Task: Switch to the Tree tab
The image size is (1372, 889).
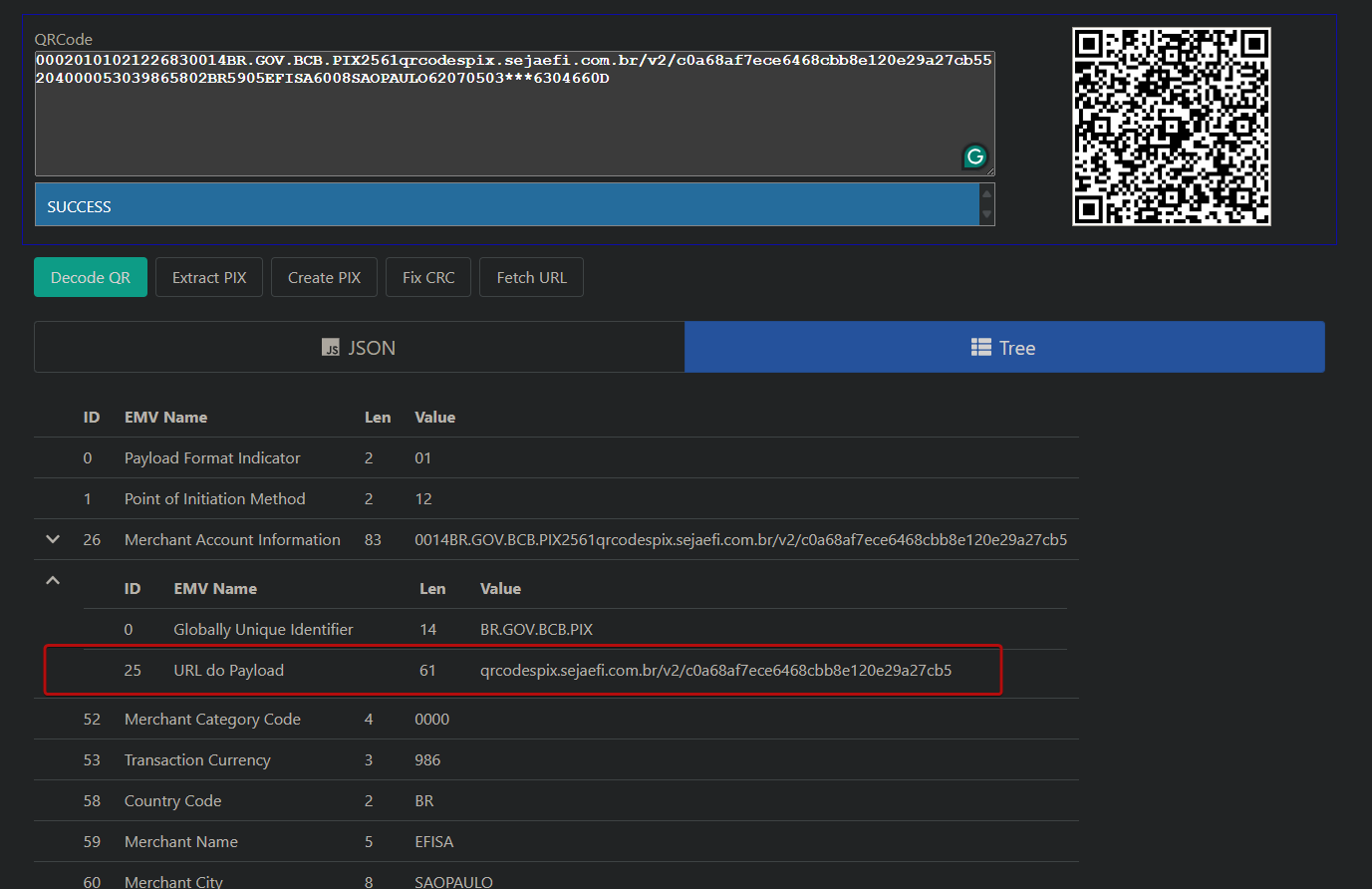Action: (1004, 347)
